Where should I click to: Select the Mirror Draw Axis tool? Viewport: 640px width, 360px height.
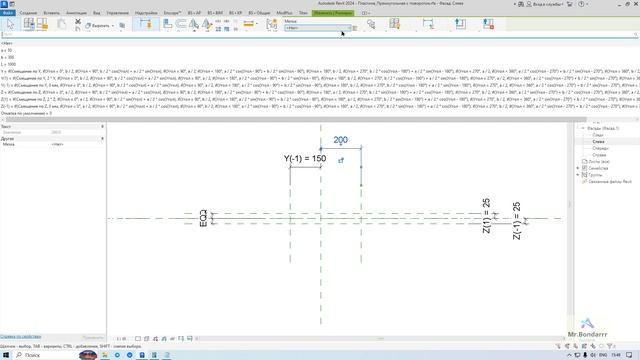point(207,24)
